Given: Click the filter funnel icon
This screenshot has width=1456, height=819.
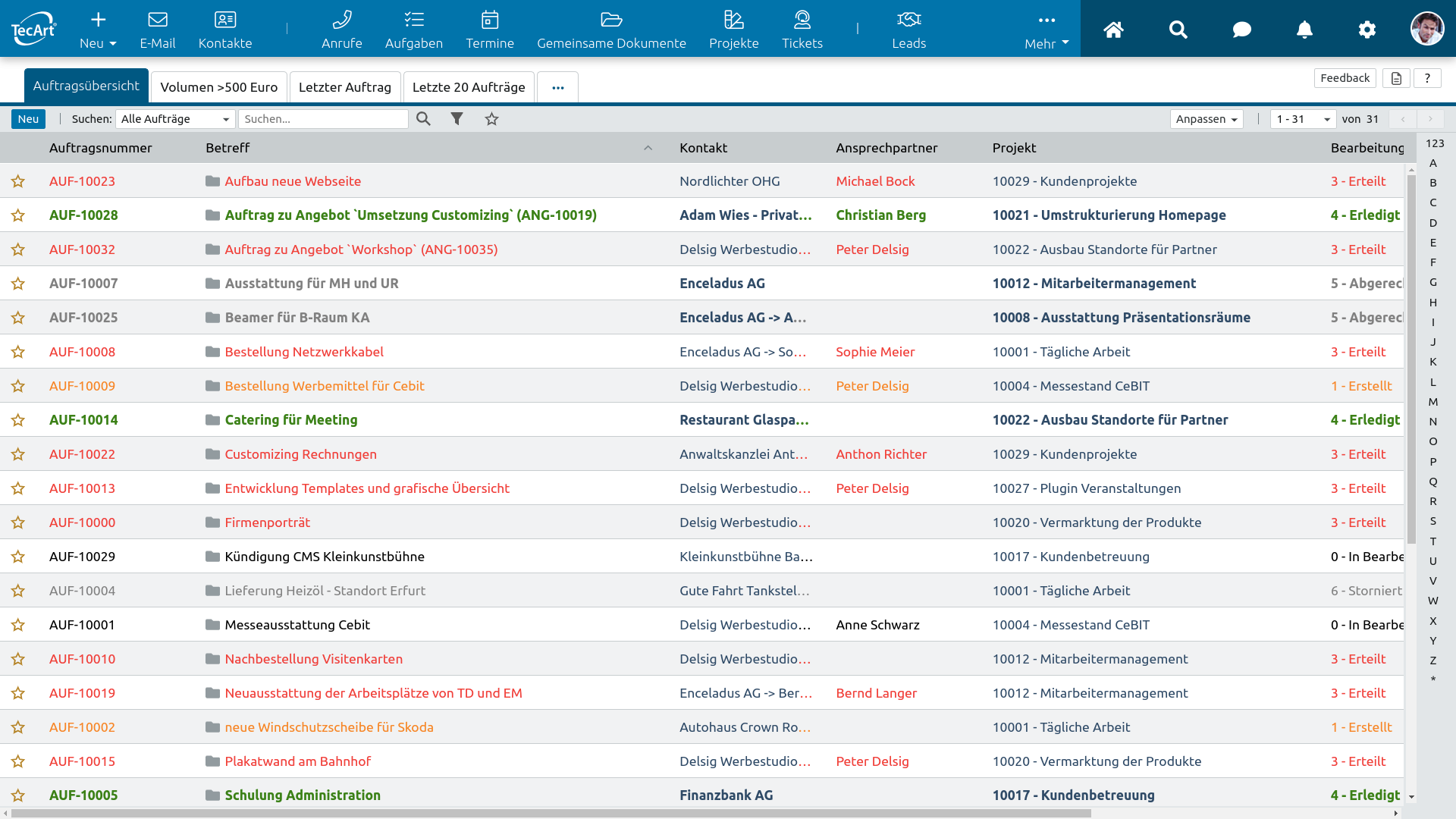Looking at the screenshot, I should (x=457, y=119).
